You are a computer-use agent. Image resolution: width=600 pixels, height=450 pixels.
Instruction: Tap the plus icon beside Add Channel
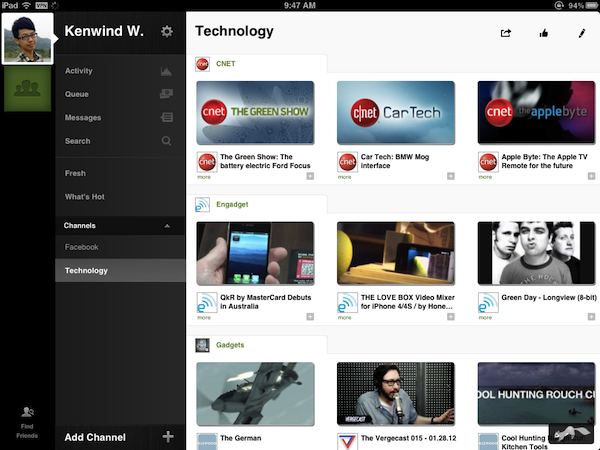point(168,437)
